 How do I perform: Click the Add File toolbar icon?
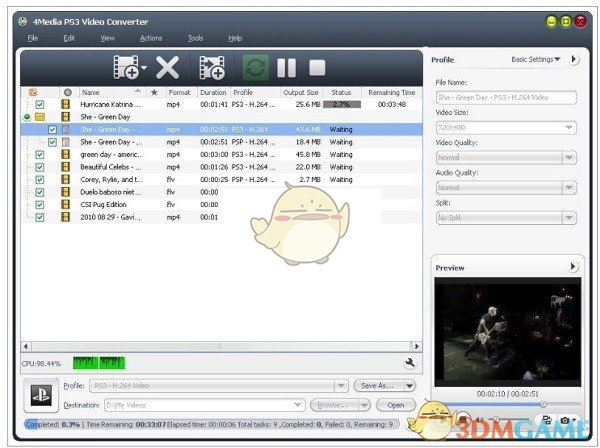point(127,68)
